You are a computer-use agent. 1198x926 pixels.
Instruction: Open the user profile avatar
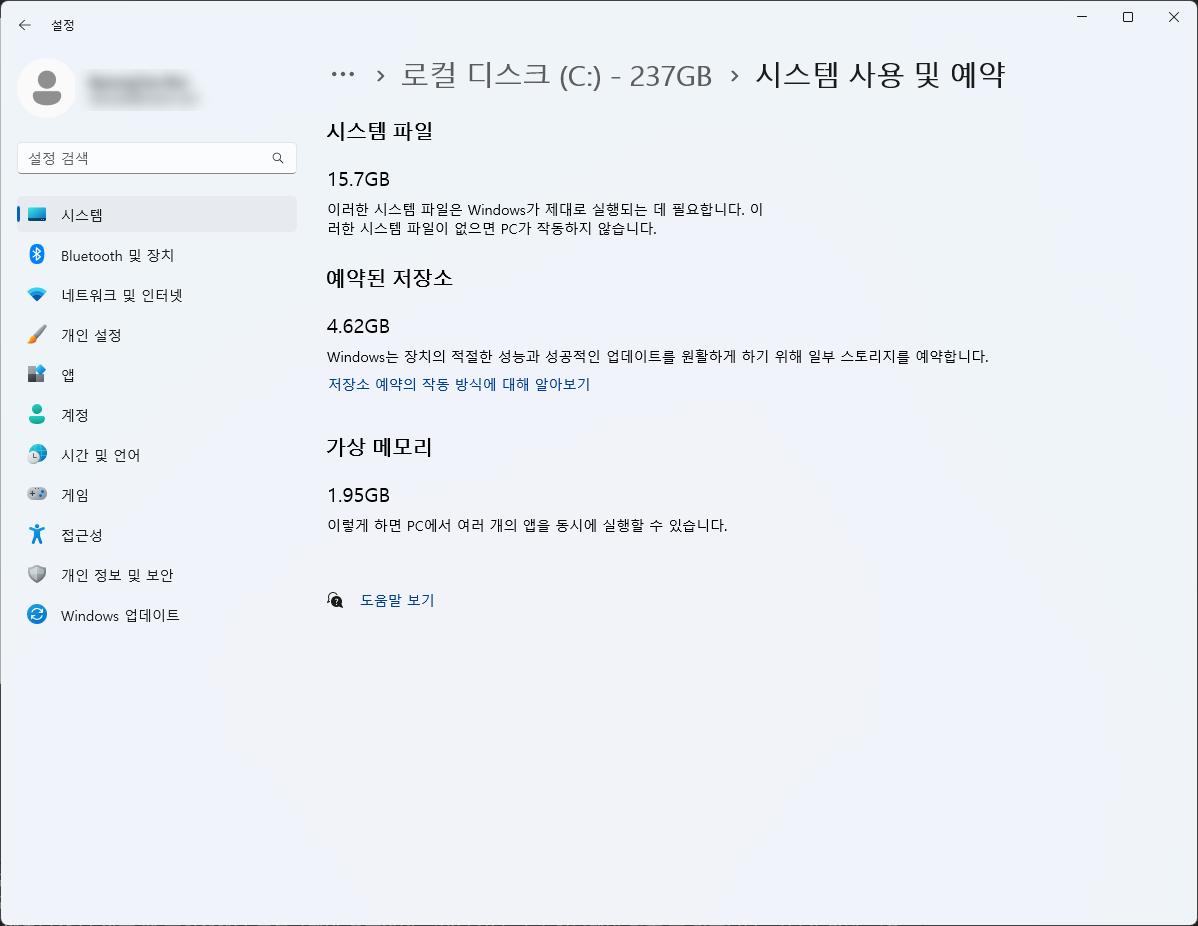pos(47,88)
